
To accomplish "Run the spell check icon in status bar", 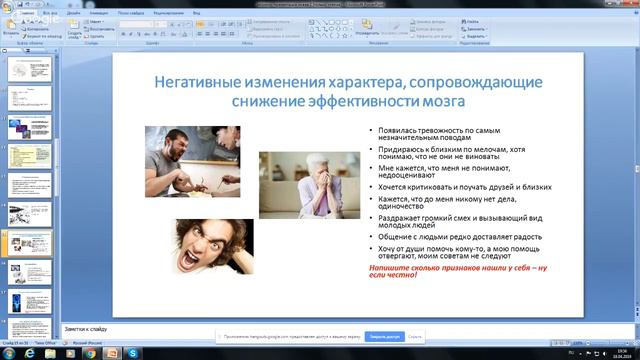I will coord(65,343).
